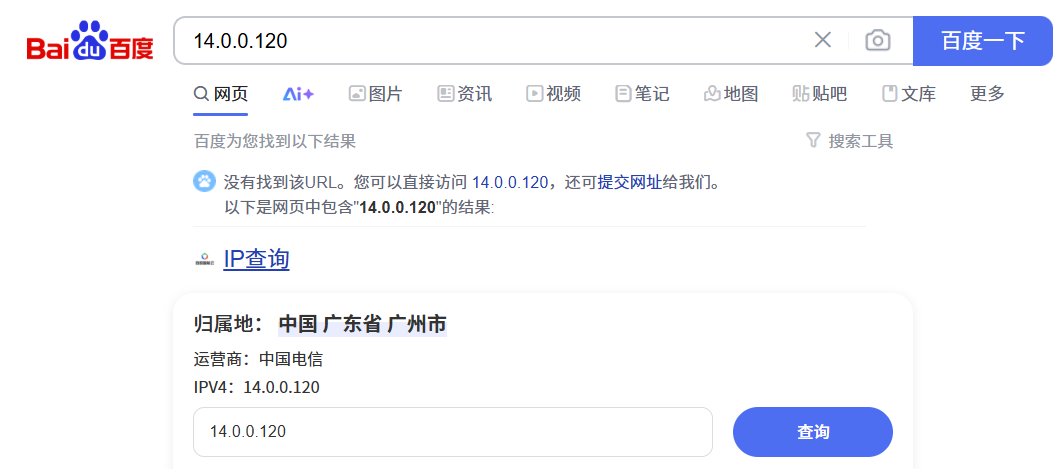Click the 归属地 label
The image size is (1060, 469).
pyautogui.click(x=226, y=324)
